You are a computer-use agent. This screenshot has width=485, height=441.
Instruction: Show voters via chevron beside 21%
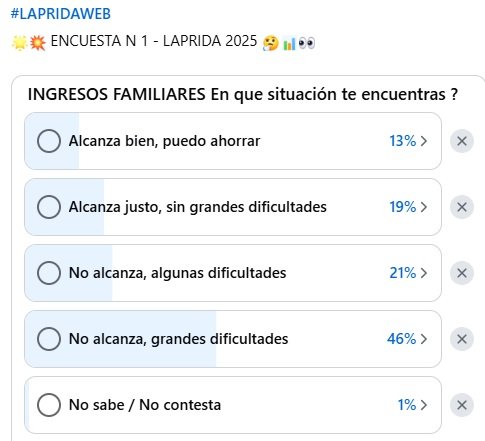click(x=424, y=273)
